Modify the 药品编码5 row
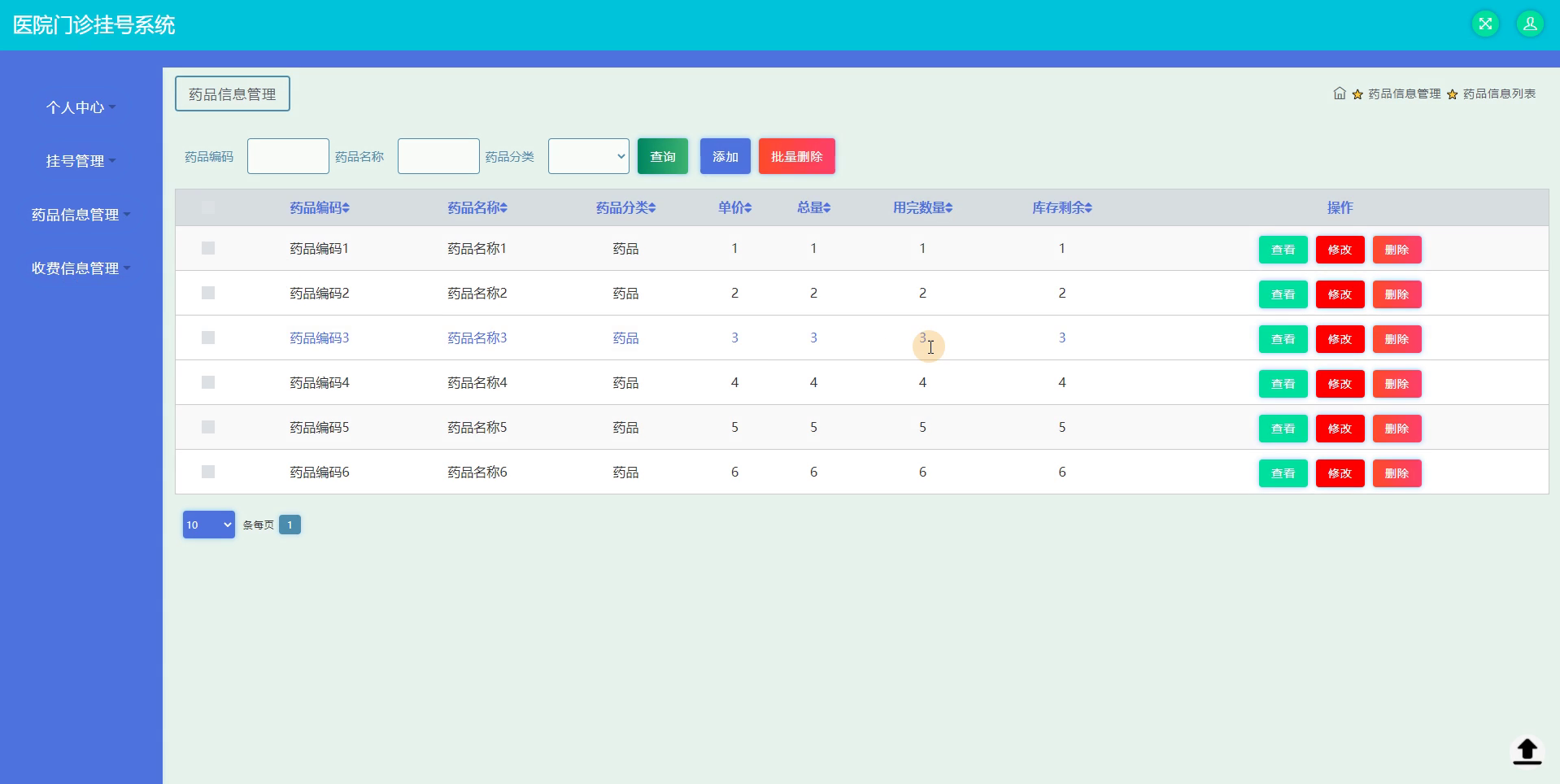Image resolution: width=1560 pixels, height=784 pixels. (1340, 429)
